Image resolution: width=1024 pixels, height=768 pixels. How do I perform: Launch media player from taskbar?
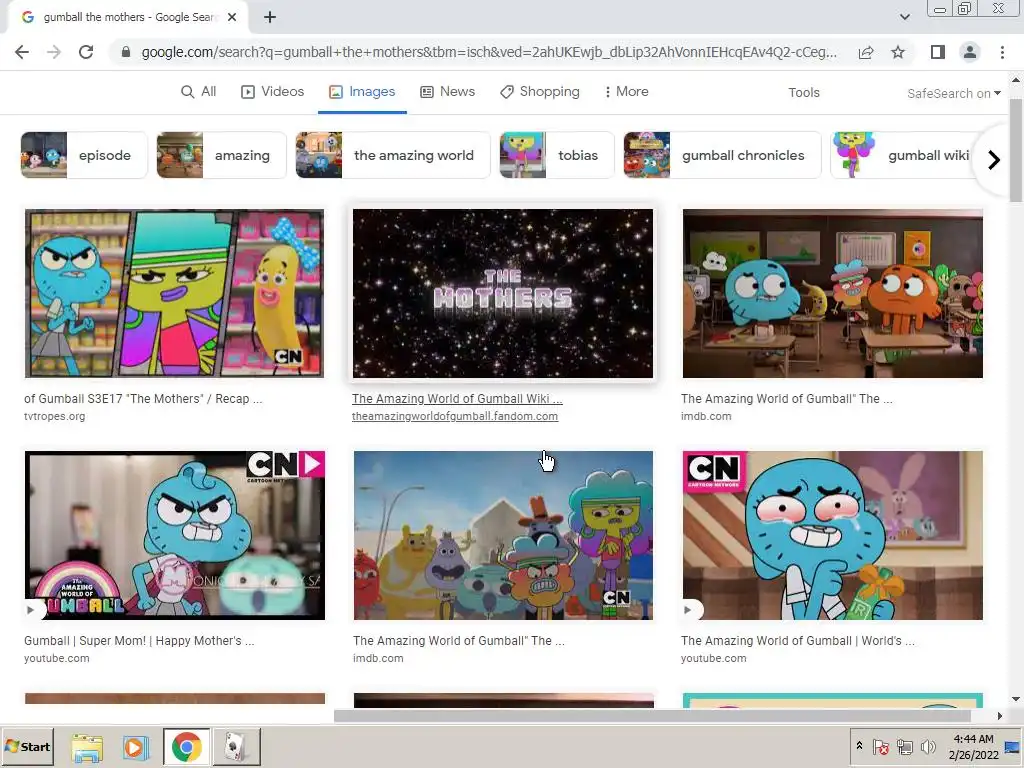tap(136, 747)
